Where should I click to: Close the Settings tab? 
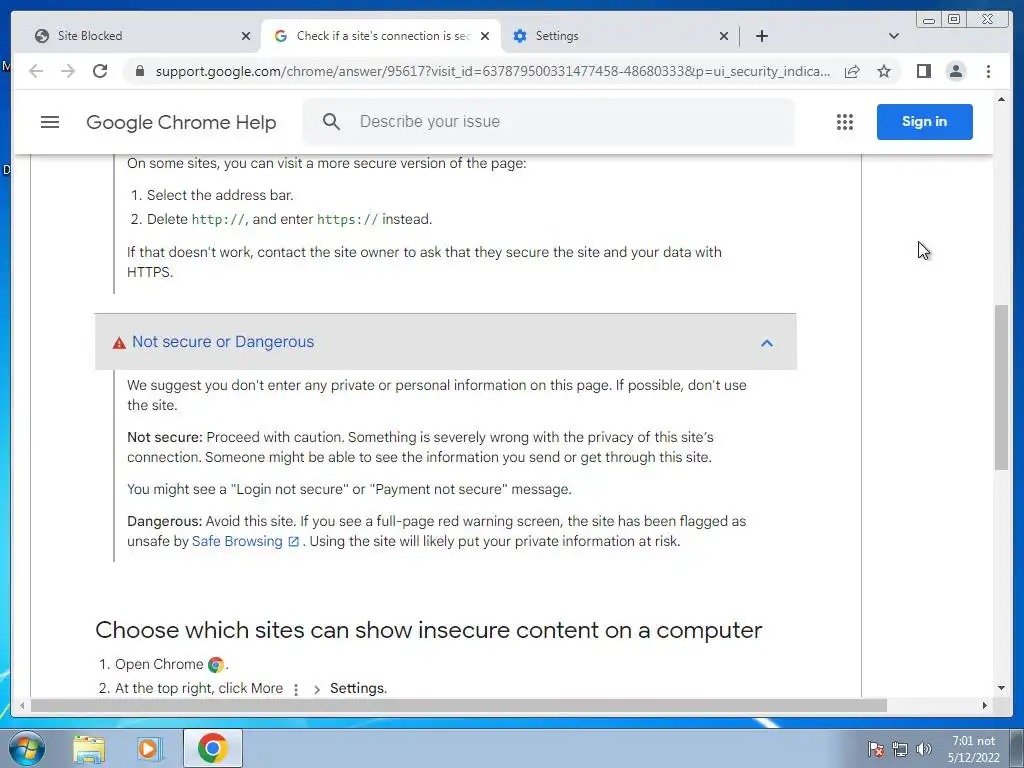coord(724,37)
